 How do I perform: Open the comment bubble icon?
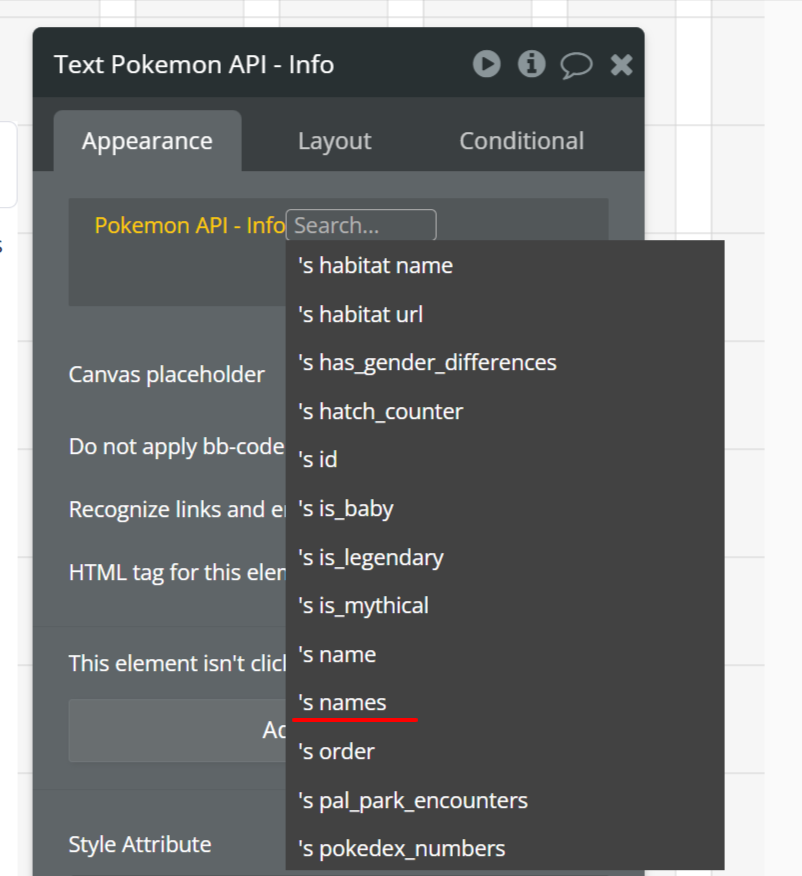click(576, 65)
